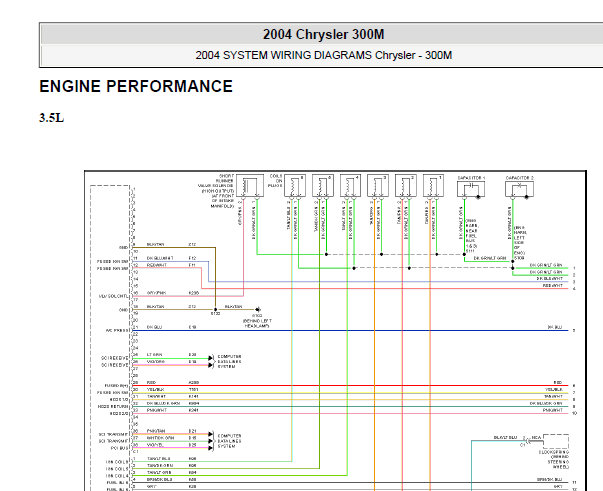Click the 'CAPACITOR 1' label
Viewport: 603px width, 491px height.
pyautogui.click(x=471, y=178)
